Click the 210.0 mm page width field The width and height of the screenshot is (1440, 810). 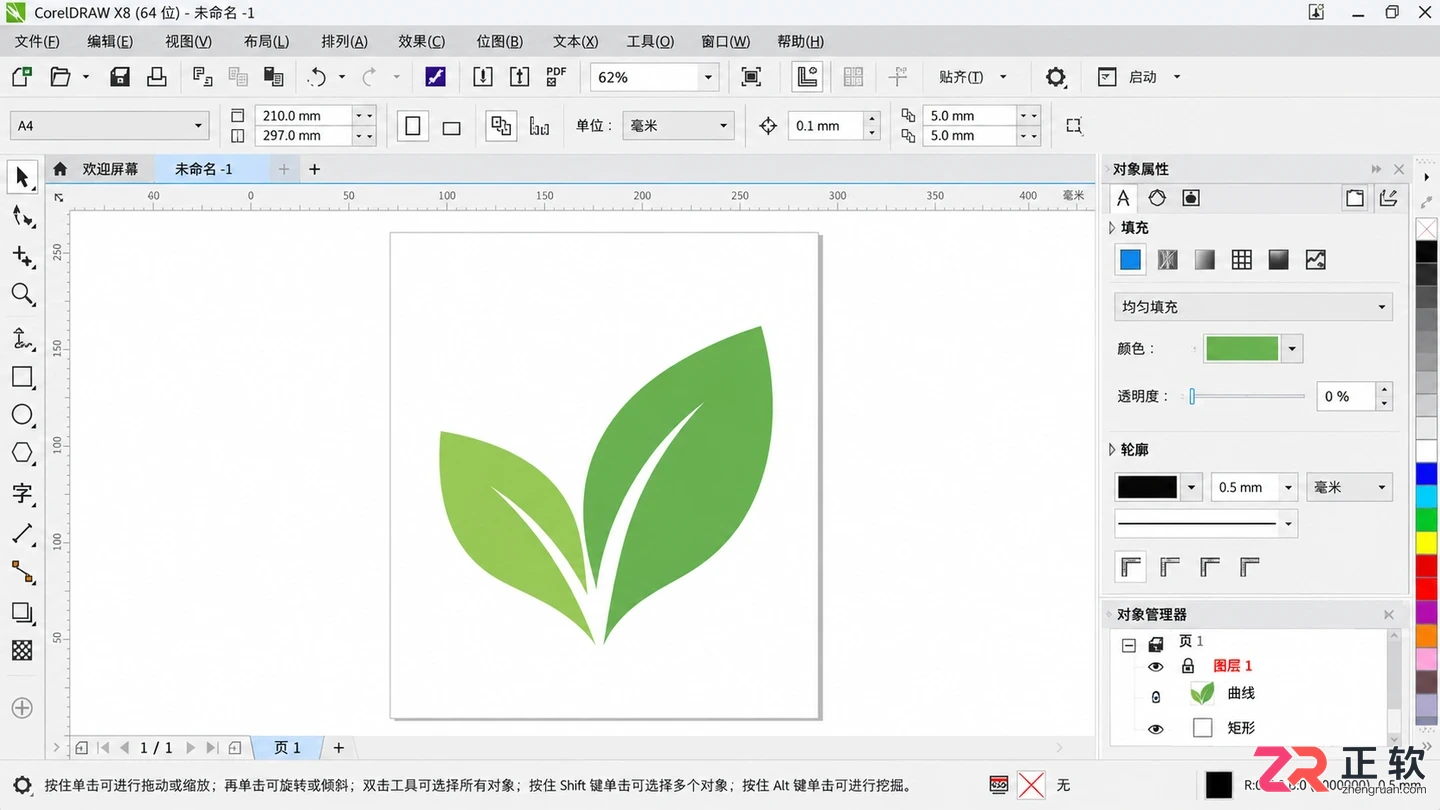[304, 116]
